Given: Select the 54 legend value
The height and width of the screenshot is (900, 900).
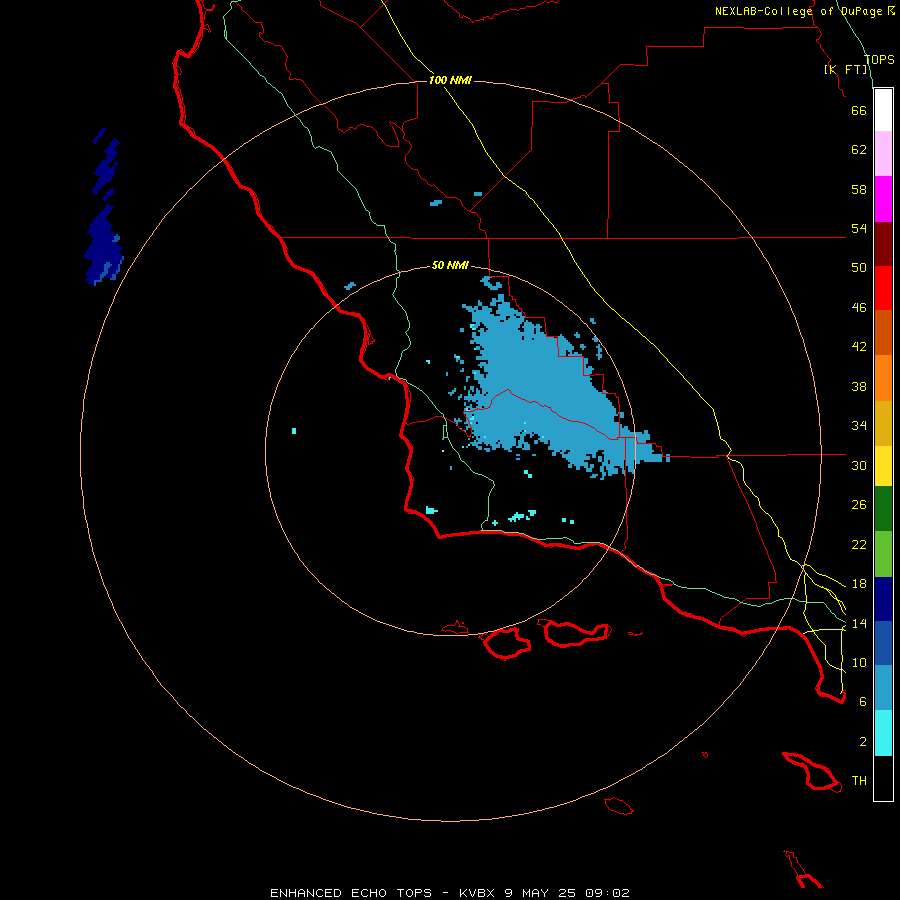Looking at the screenshot, I should (859, 228).
